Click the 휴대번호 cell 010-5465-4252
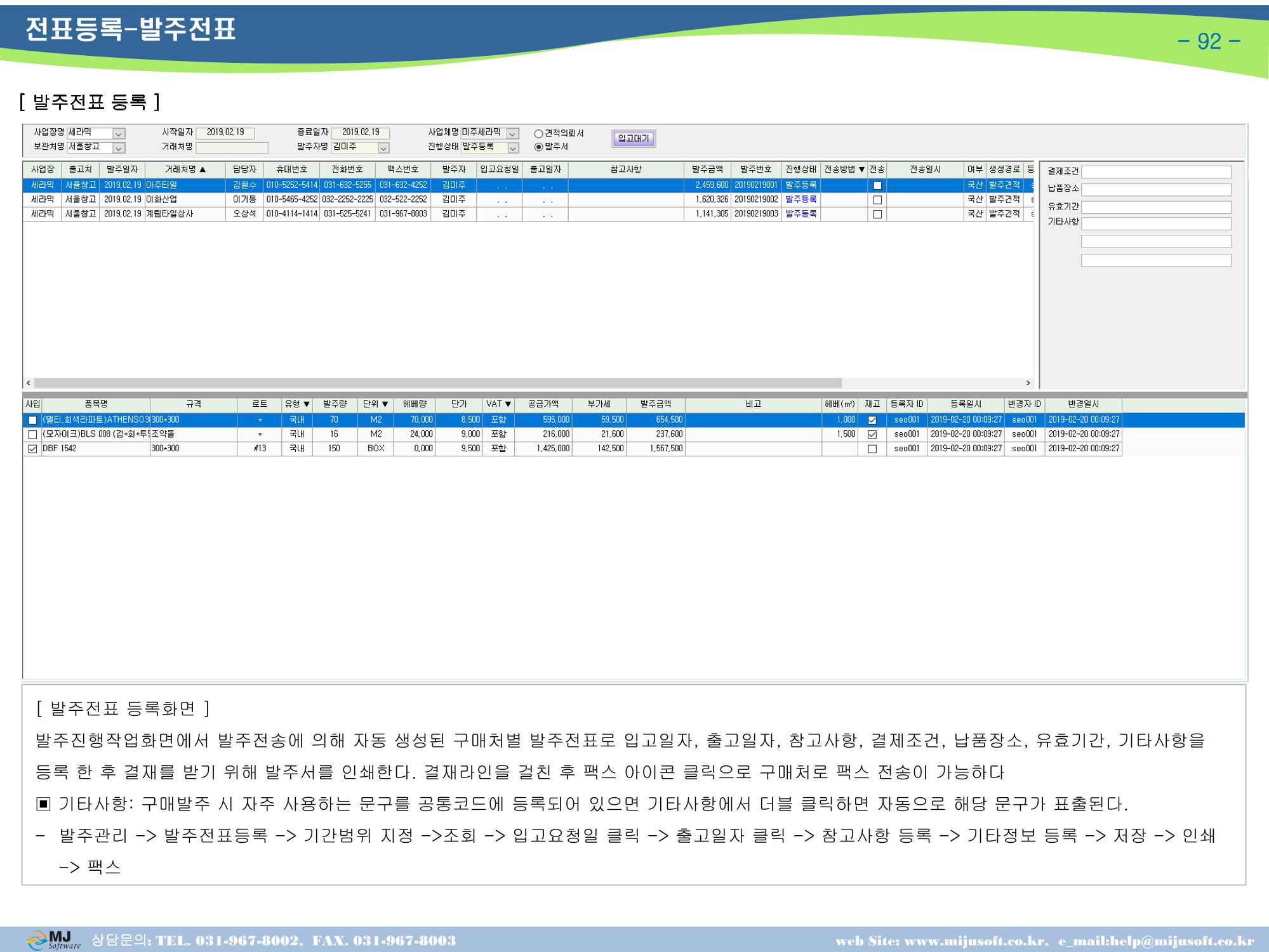The width and height of the screenshot is (1269, 952). click(x=291, y=199)
